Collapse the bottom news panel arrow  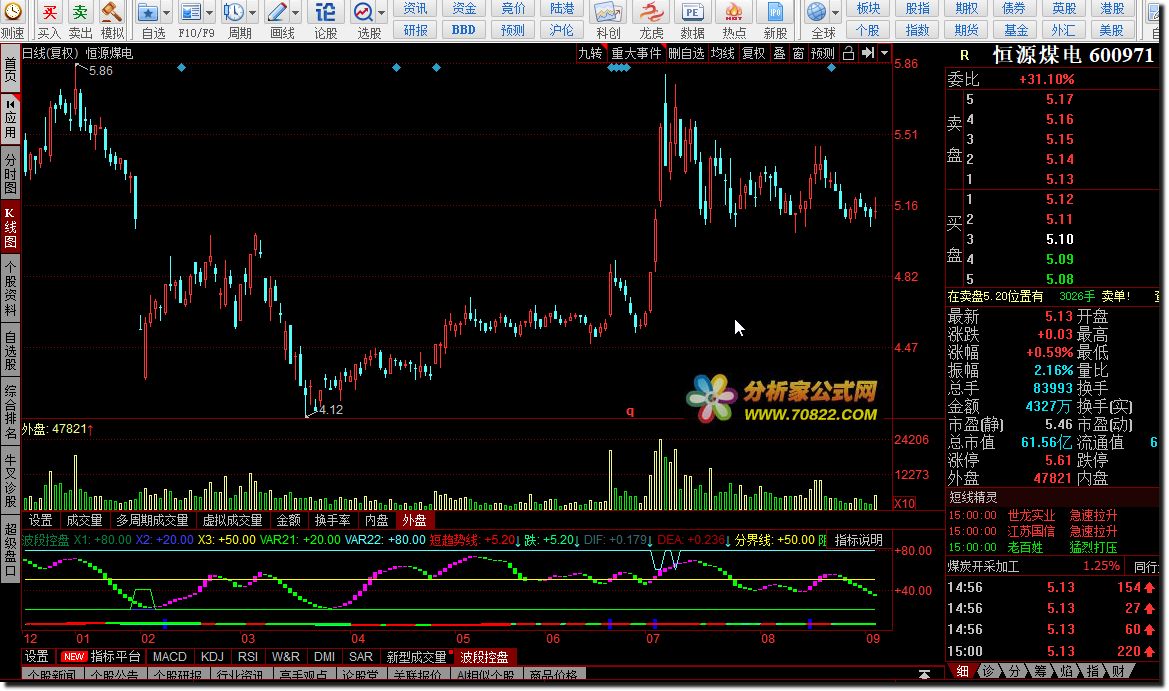pos(924,675)
